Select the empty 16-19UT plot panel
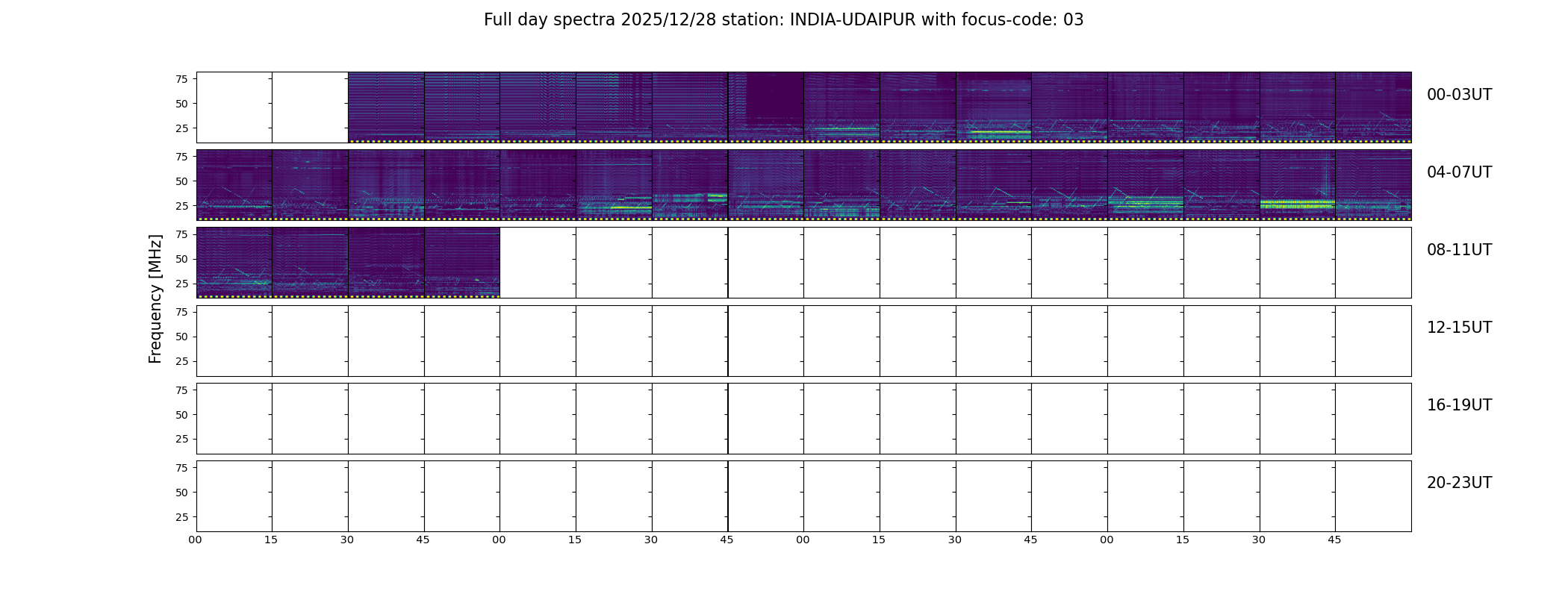Image resolution: width=1568 pixels, height=597 pixels. tap(804, 418)
